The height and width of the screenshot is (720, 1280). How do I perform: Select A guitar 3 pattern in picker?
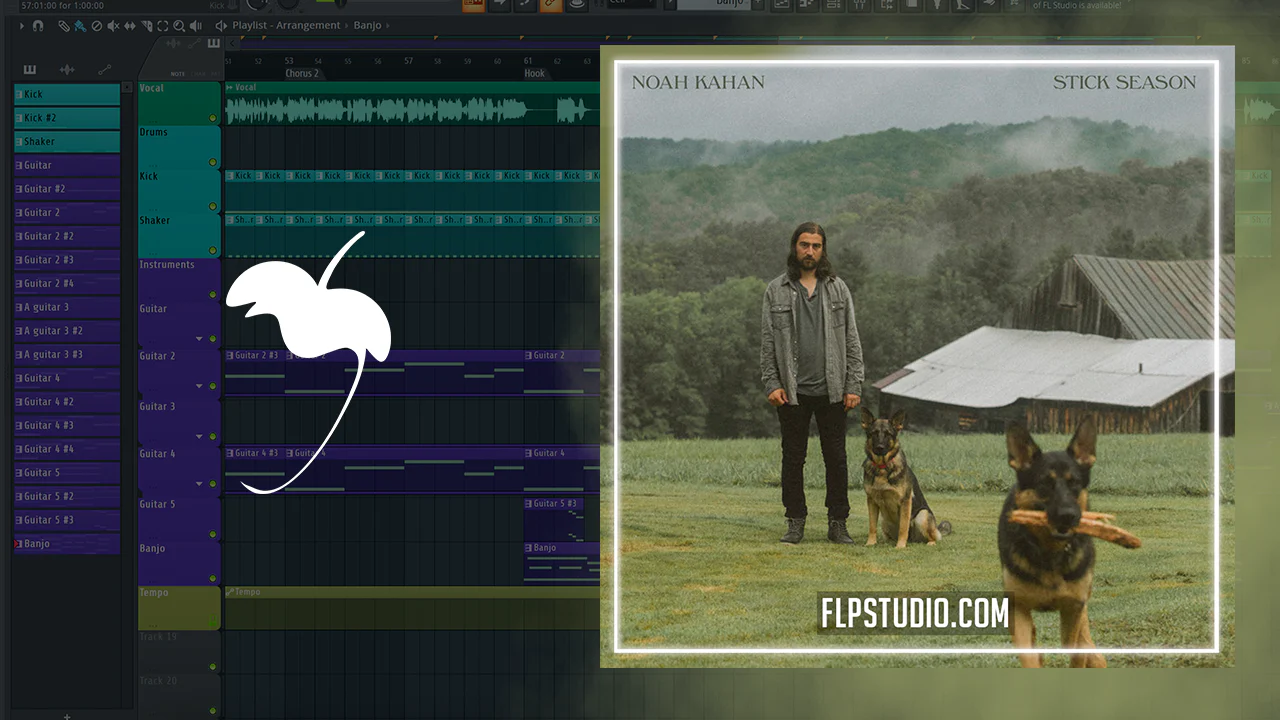coord(67,307)
